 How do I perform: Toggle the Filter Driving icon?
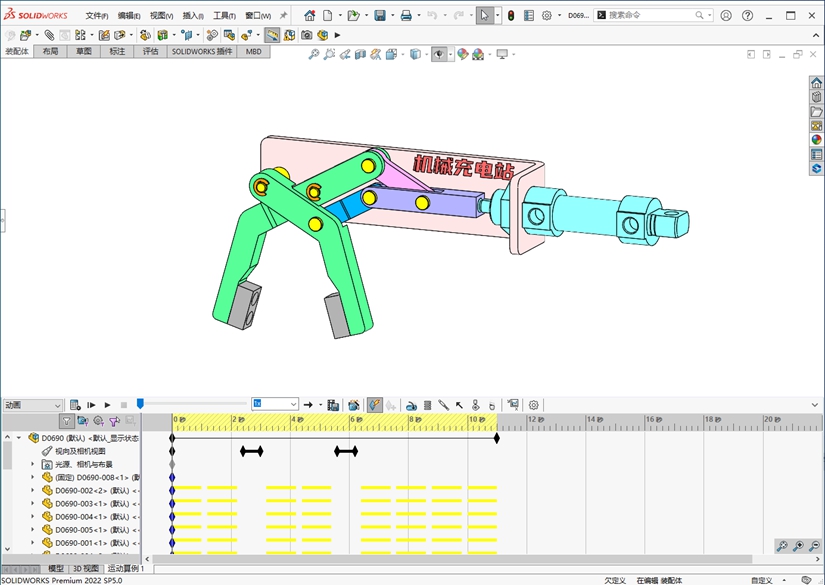pyautogui.click(x=98, y=421)
